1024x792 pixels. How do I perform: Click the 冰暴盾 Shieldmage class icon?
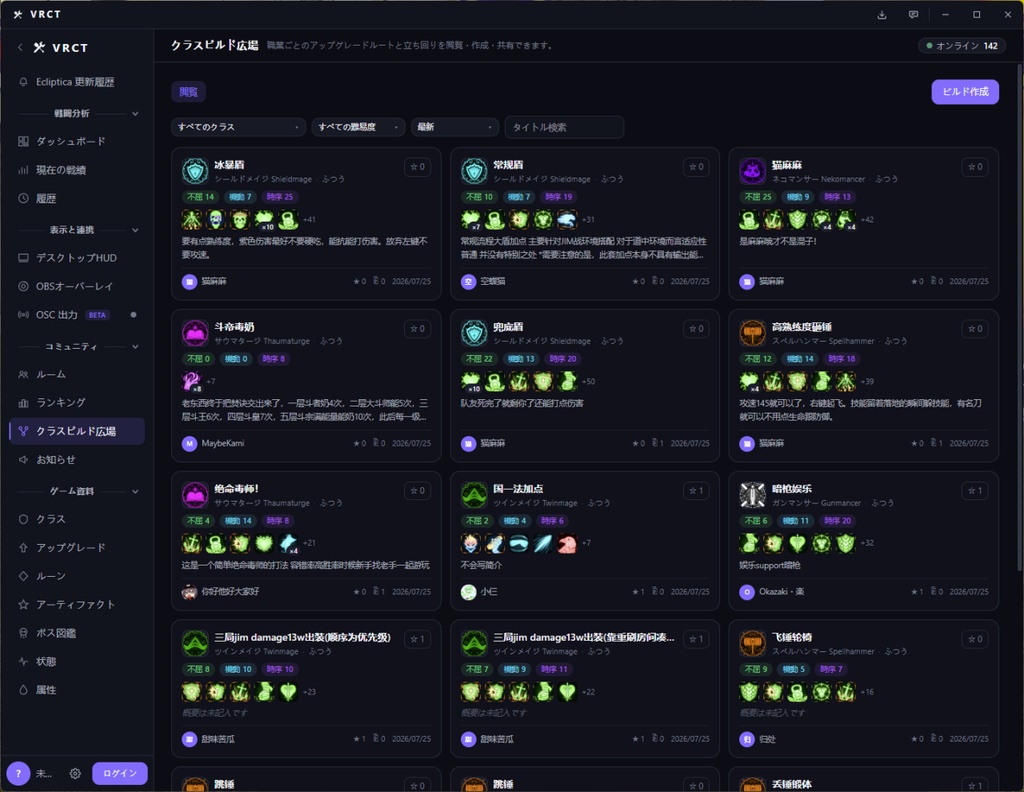[x=195, y=171]
